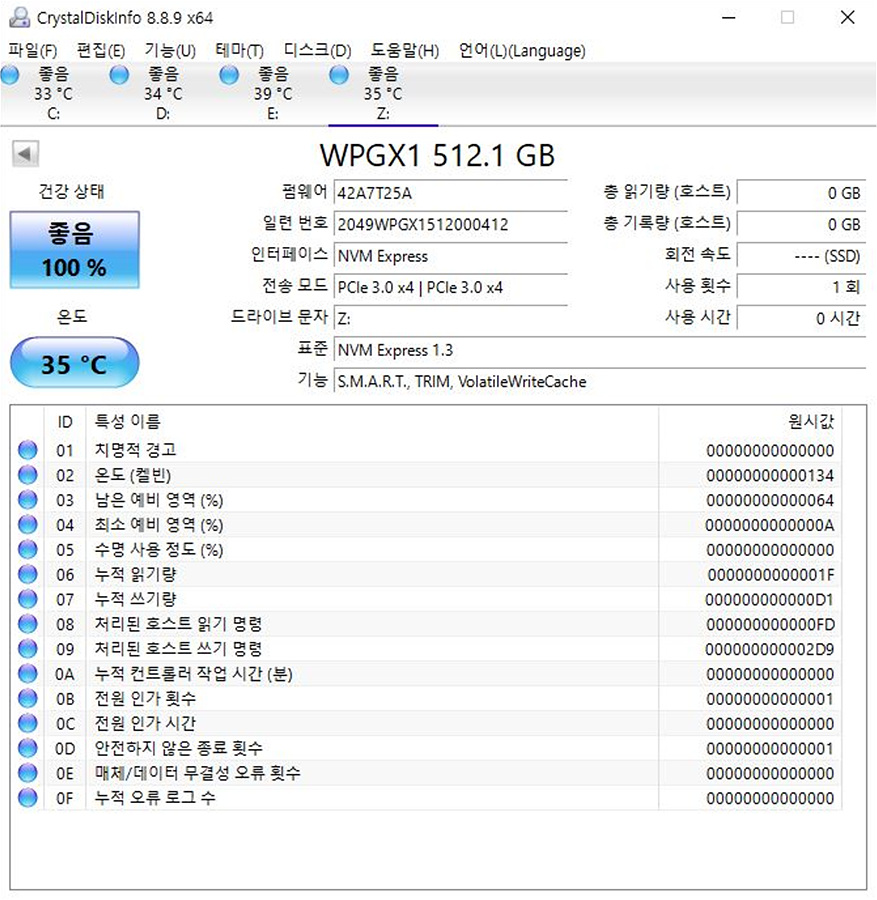Viewport: 877px width, 900px height.
Task: Click the 총 읽기량 (호스트) value field
Action: pyautogui.click(x=801, y=193)
